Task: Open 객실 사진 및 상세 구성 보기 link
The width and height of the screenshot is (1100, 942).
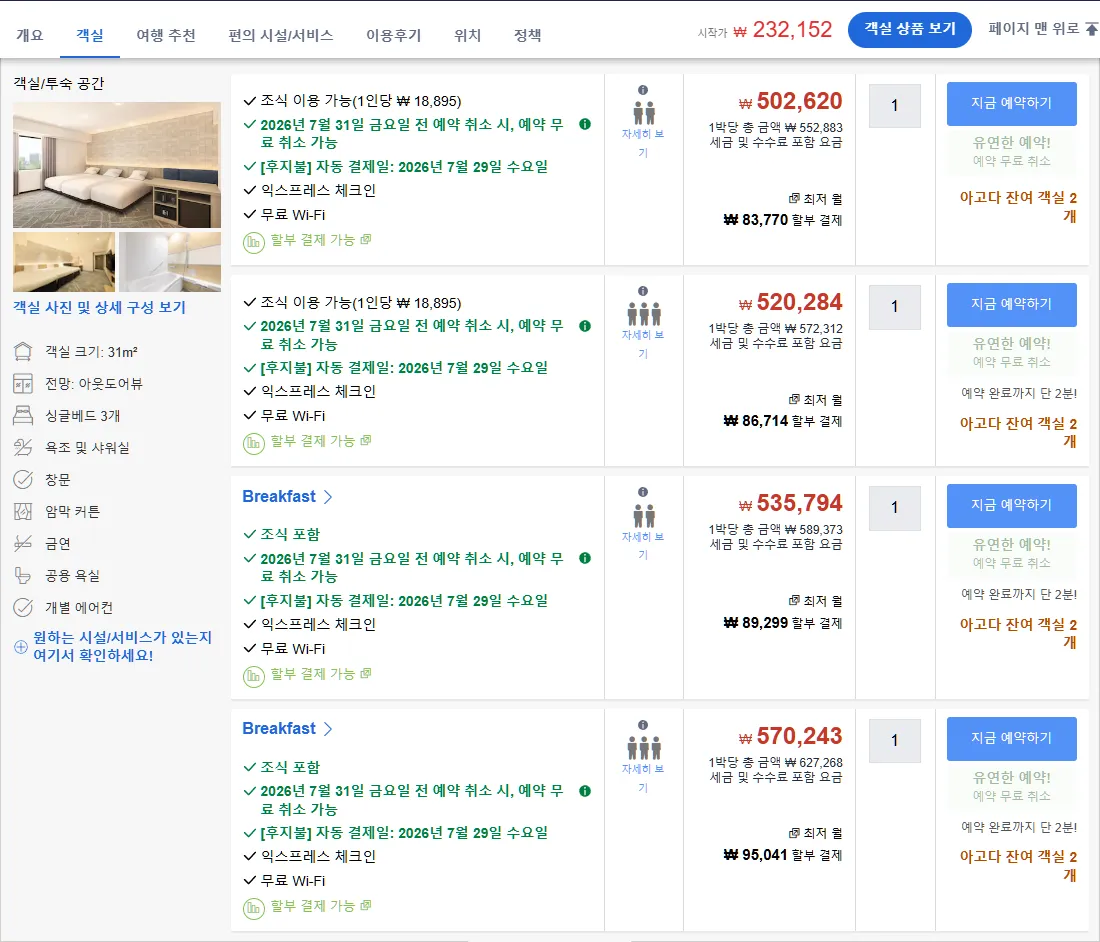Action: coord(100,307)
